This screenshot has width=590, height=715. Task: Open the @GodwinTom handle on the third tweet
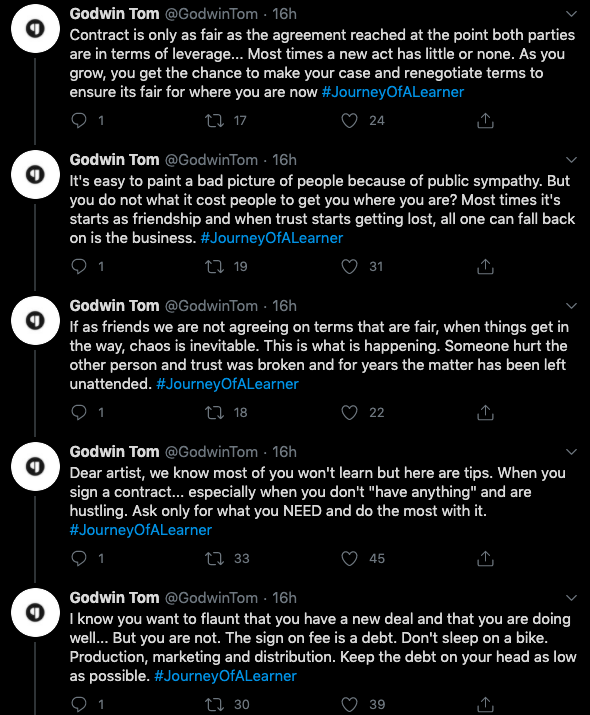coord(211,306)
